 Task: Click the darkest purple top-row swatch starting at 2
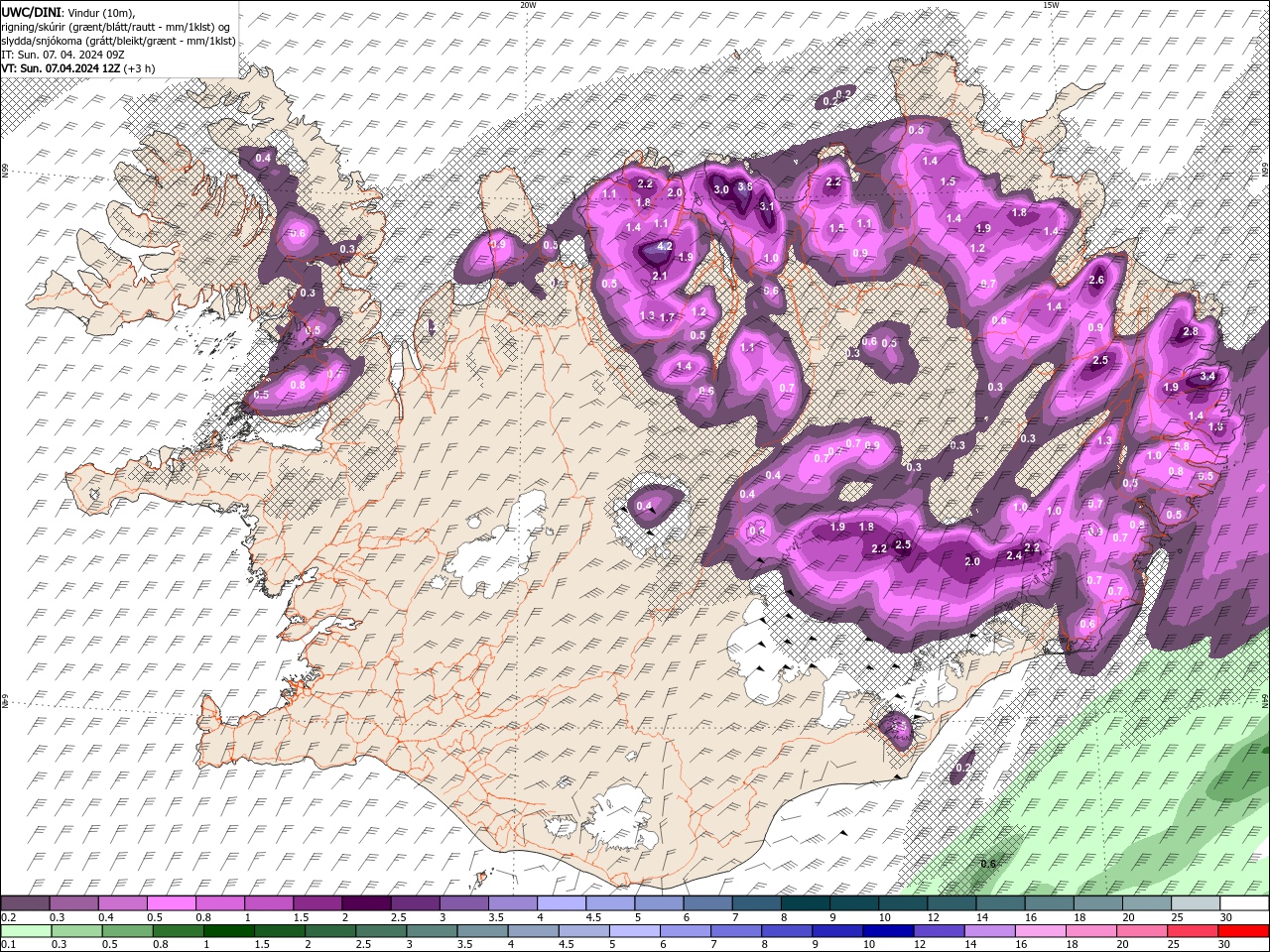pos(365,903)
